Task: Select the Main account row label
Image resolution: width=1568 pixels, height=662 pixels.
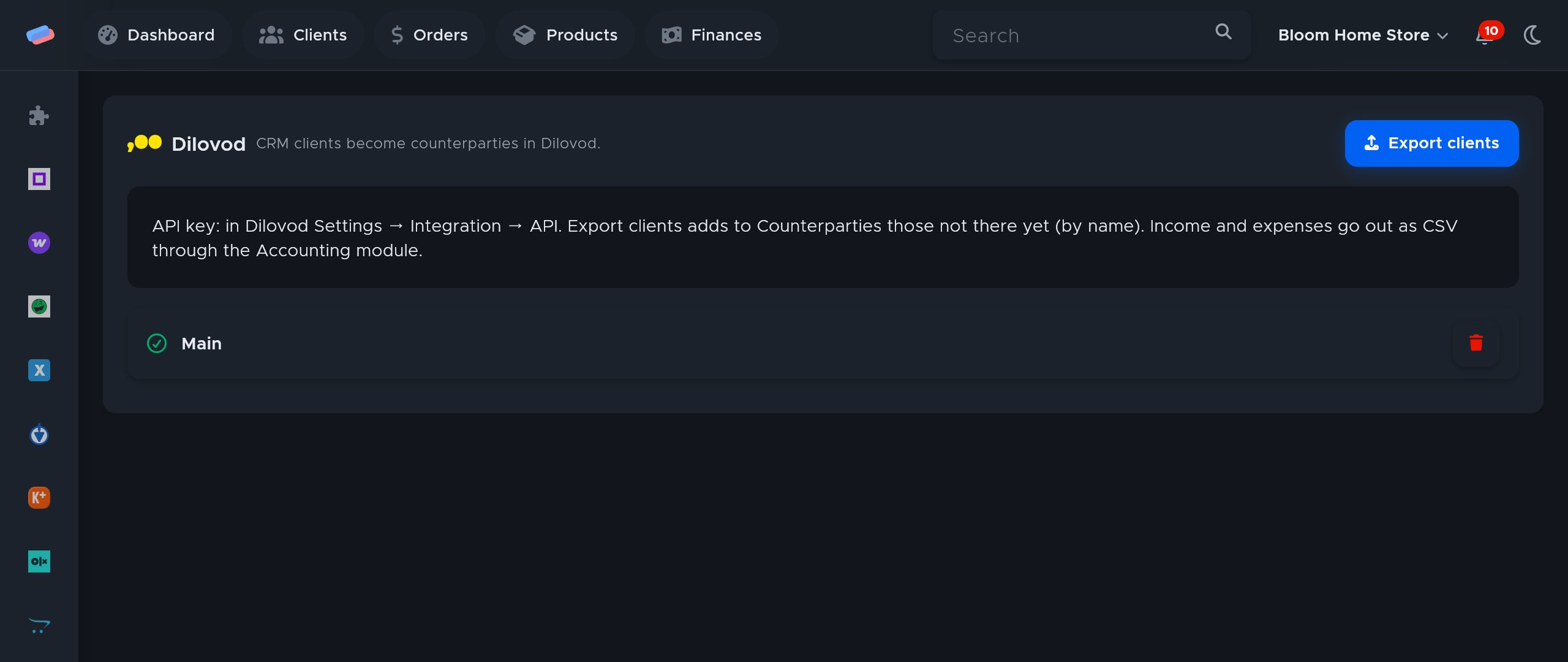Action: (202, 343)
